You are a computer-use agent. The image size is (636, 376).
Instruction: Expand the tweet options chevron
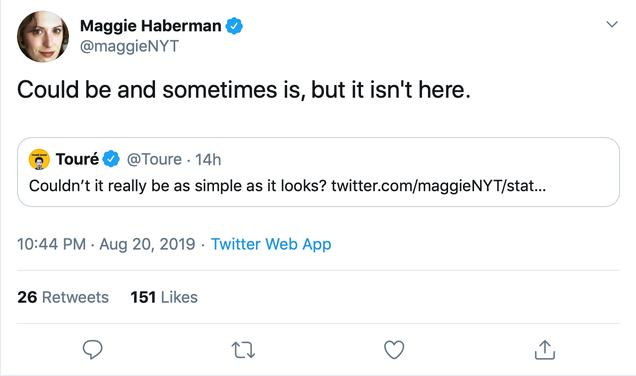coord(612,24)
